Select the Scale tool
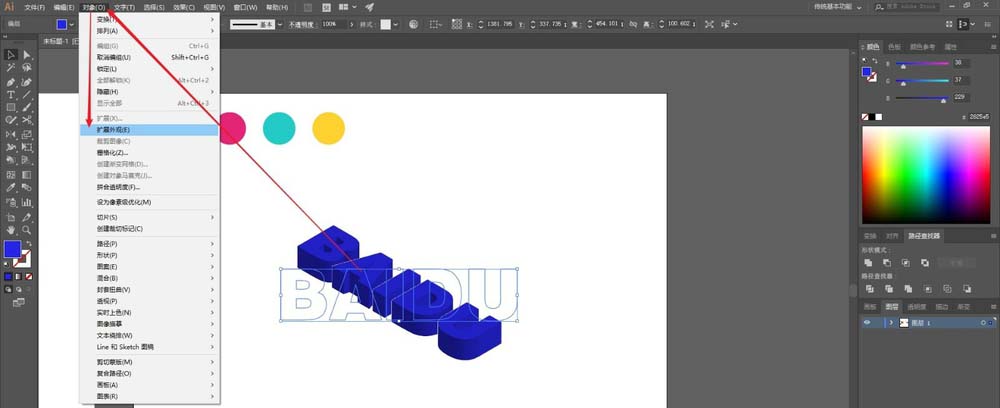 click(27, 135)
